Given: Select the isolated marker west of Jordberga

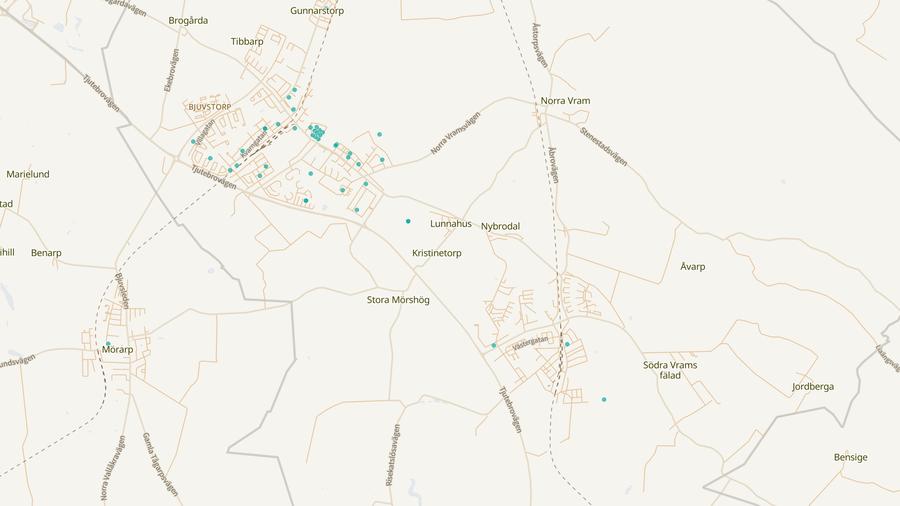Looking at the screenshot, I should (604, 400).
